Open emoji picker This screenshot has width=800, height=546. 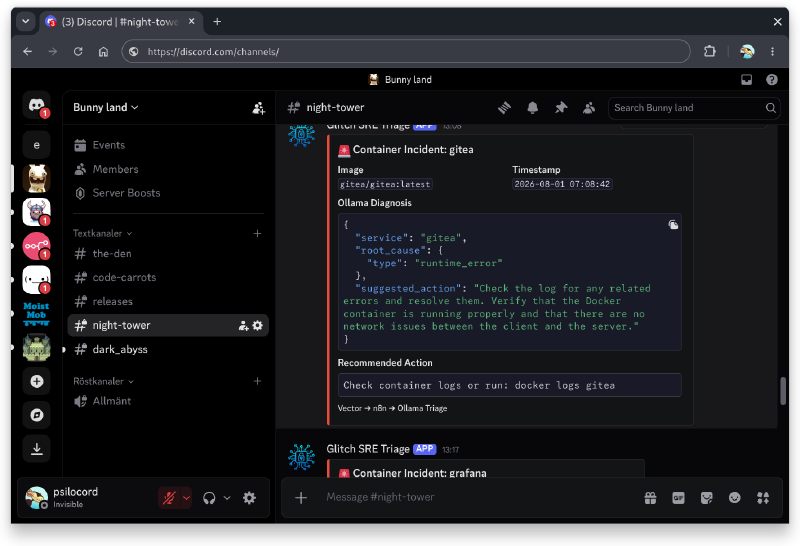734,498
